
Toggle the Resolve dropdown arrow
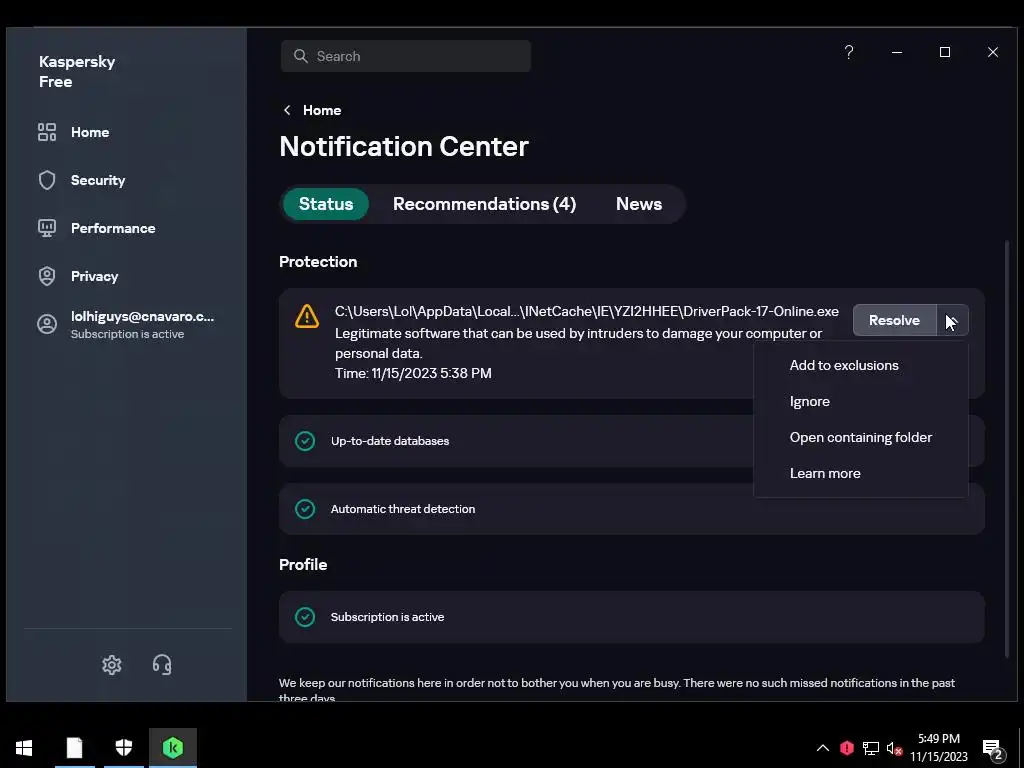[952, 320]
